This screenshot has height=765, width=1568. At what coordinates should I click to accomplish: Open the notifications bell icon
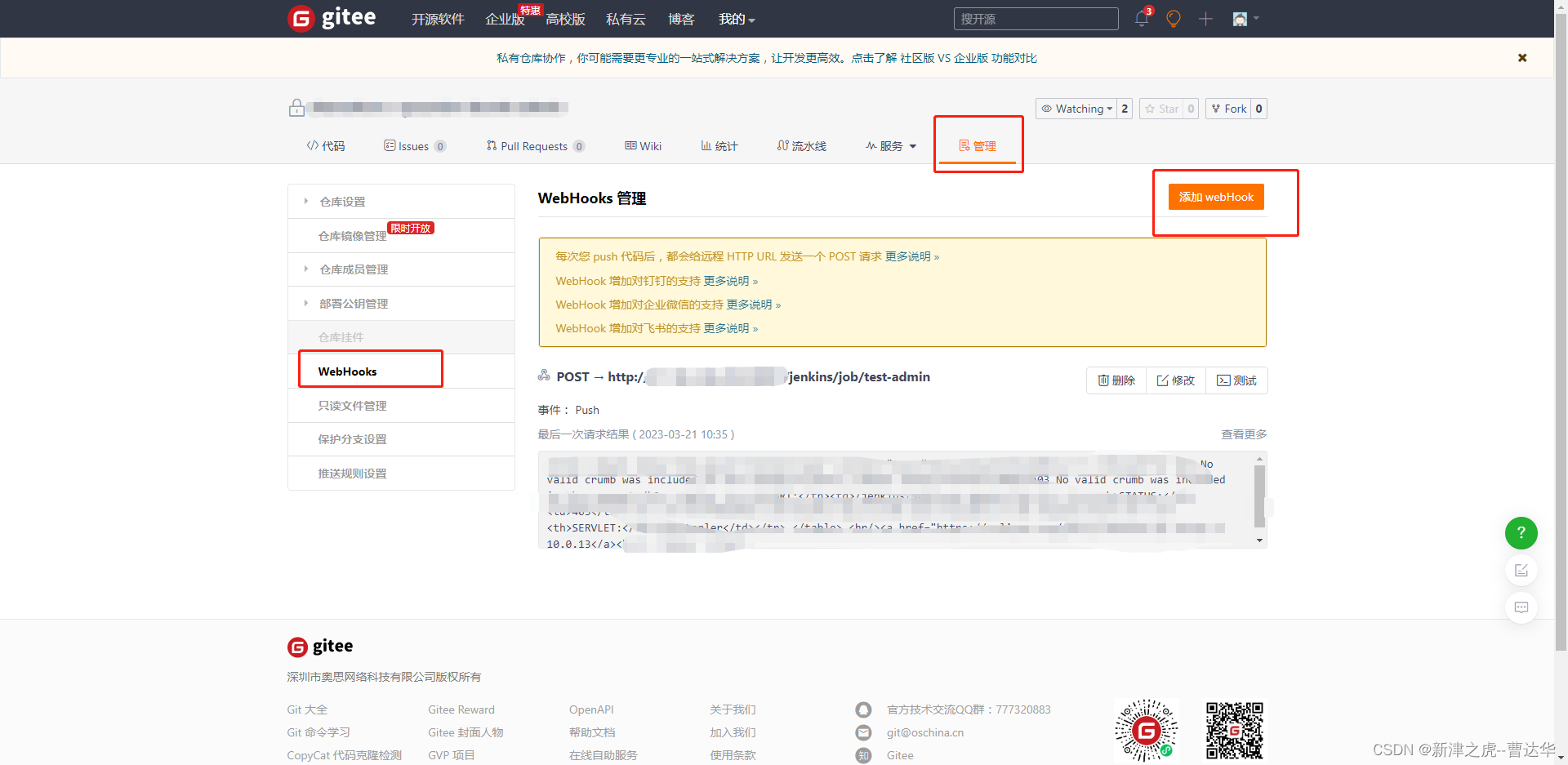[1142, 19]
